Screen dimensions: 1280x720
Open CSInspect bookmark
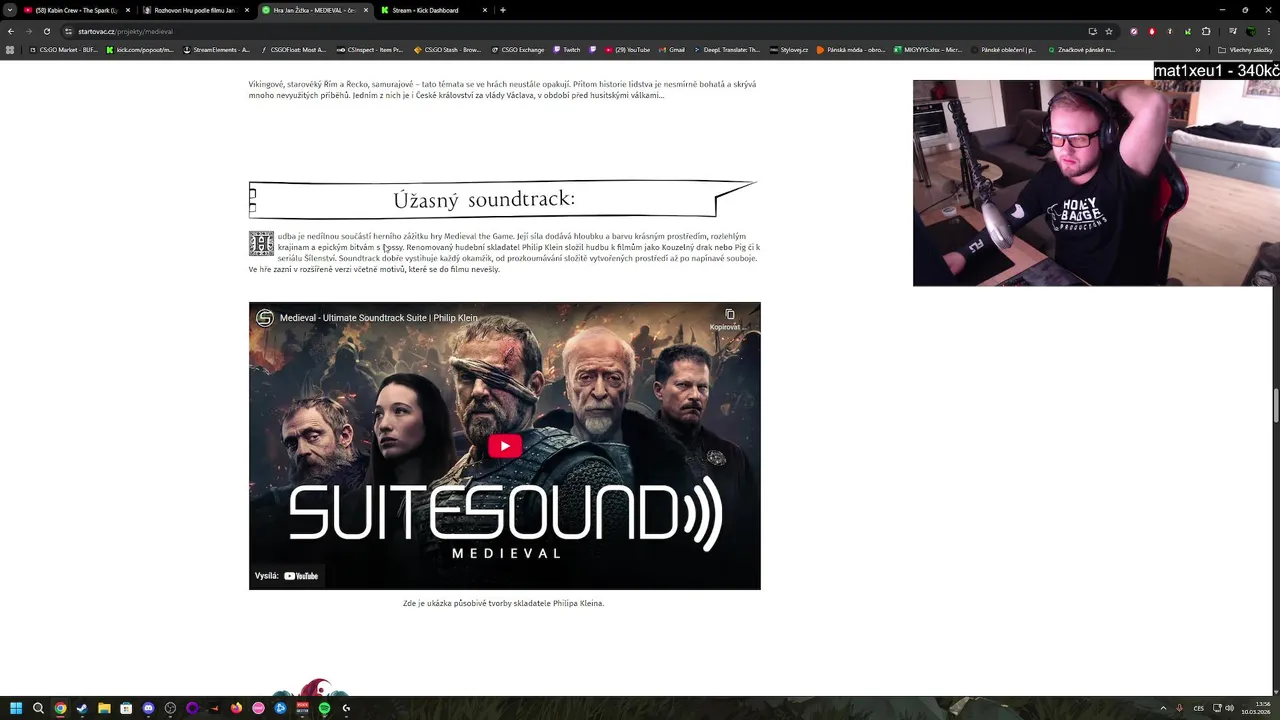(x=369, y=49)
